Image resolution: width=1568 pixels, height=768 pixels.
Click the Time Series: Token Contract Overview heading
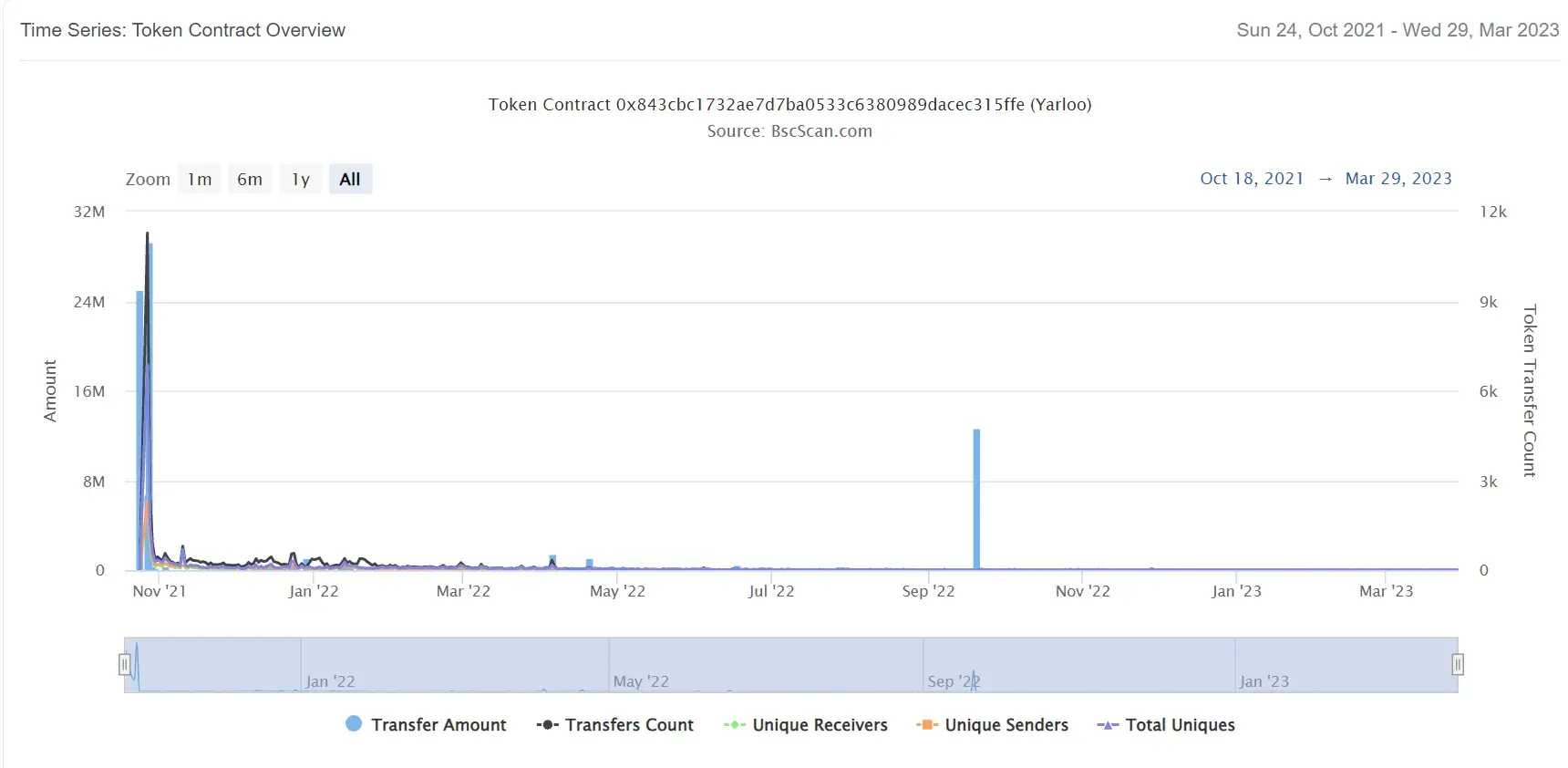(182, 30)
